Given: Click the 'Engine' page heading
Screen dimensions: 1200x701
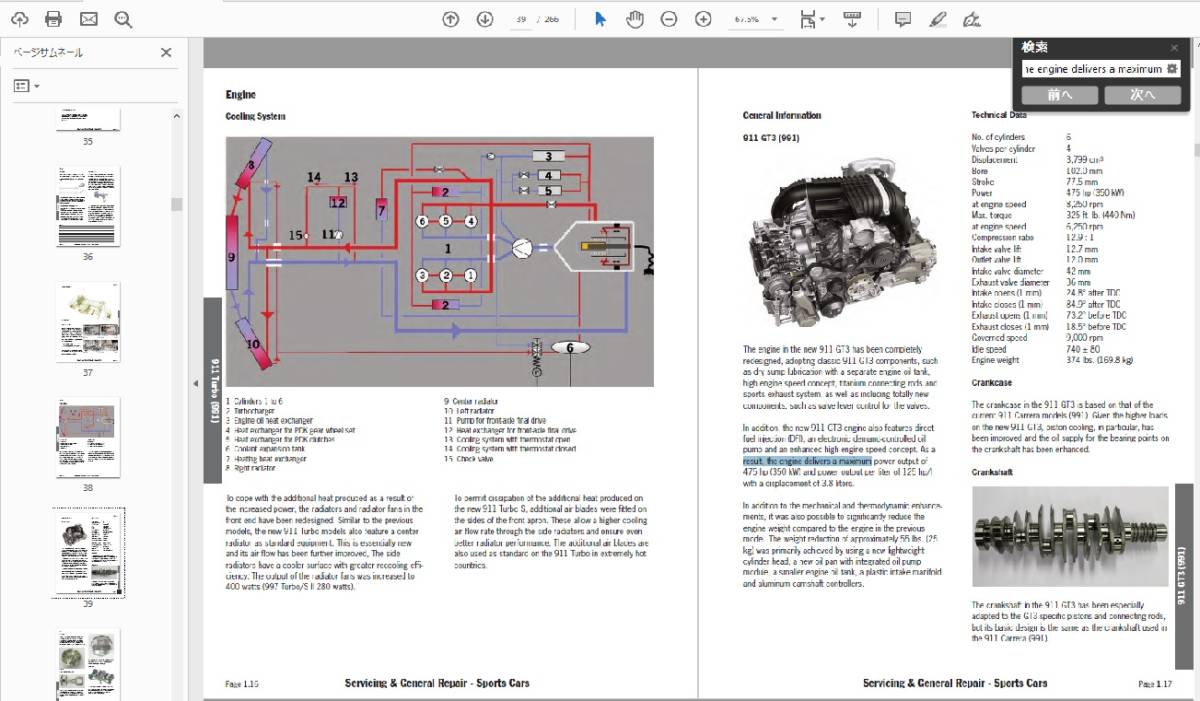Looking at the screenshot, I should point(241,95).
